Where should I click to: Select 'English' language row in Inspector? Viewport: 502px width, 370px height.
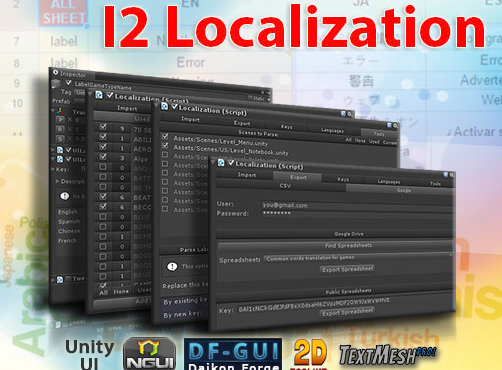68,212
